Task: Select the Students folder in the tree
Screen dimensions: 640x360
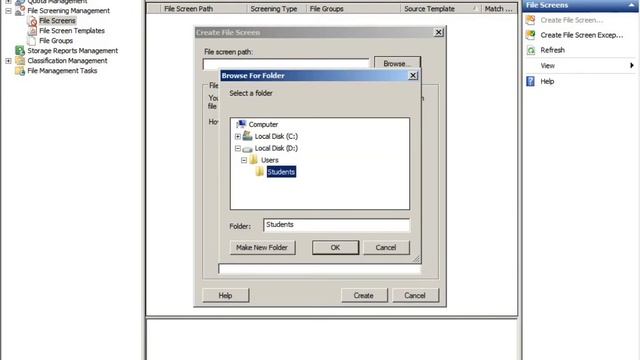Action: [x=281, y=172]
